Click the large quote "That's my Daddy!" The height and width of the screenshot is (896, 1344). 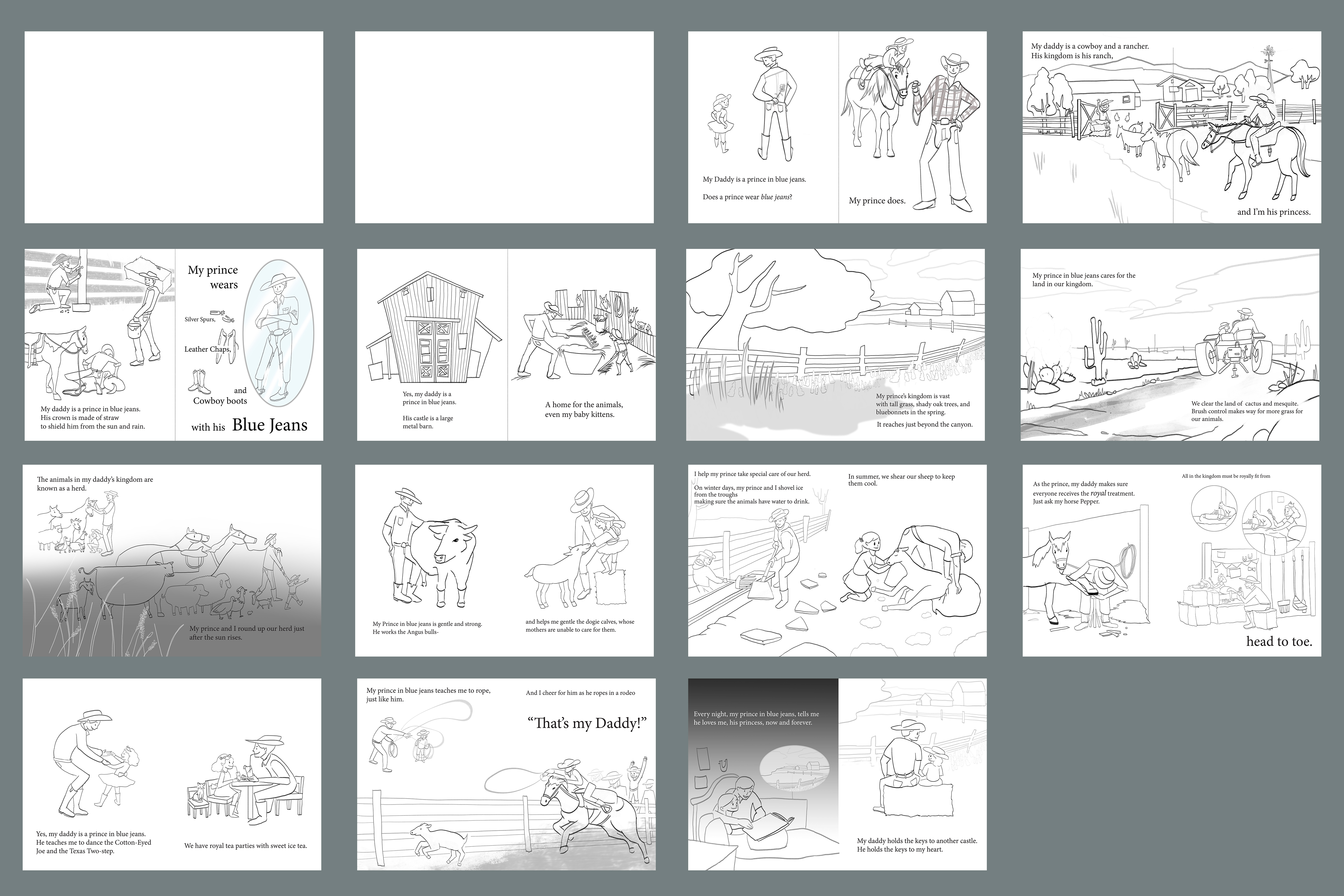tap(587, 724)
